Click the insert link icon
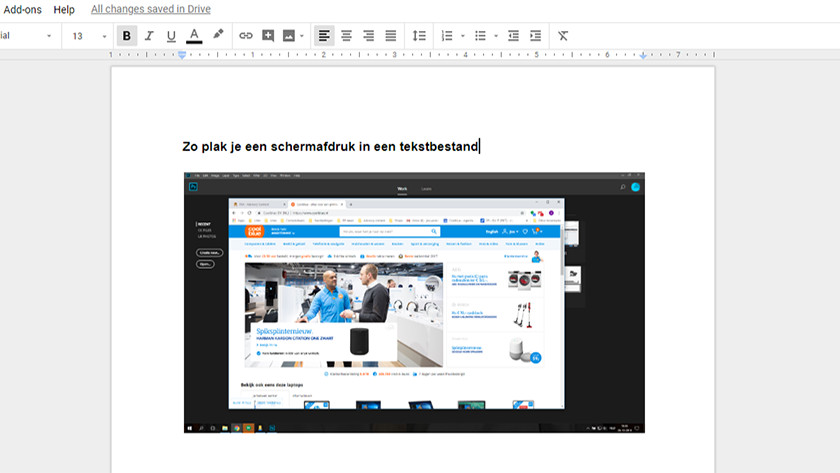840x473 pixels. click(246, 36)
